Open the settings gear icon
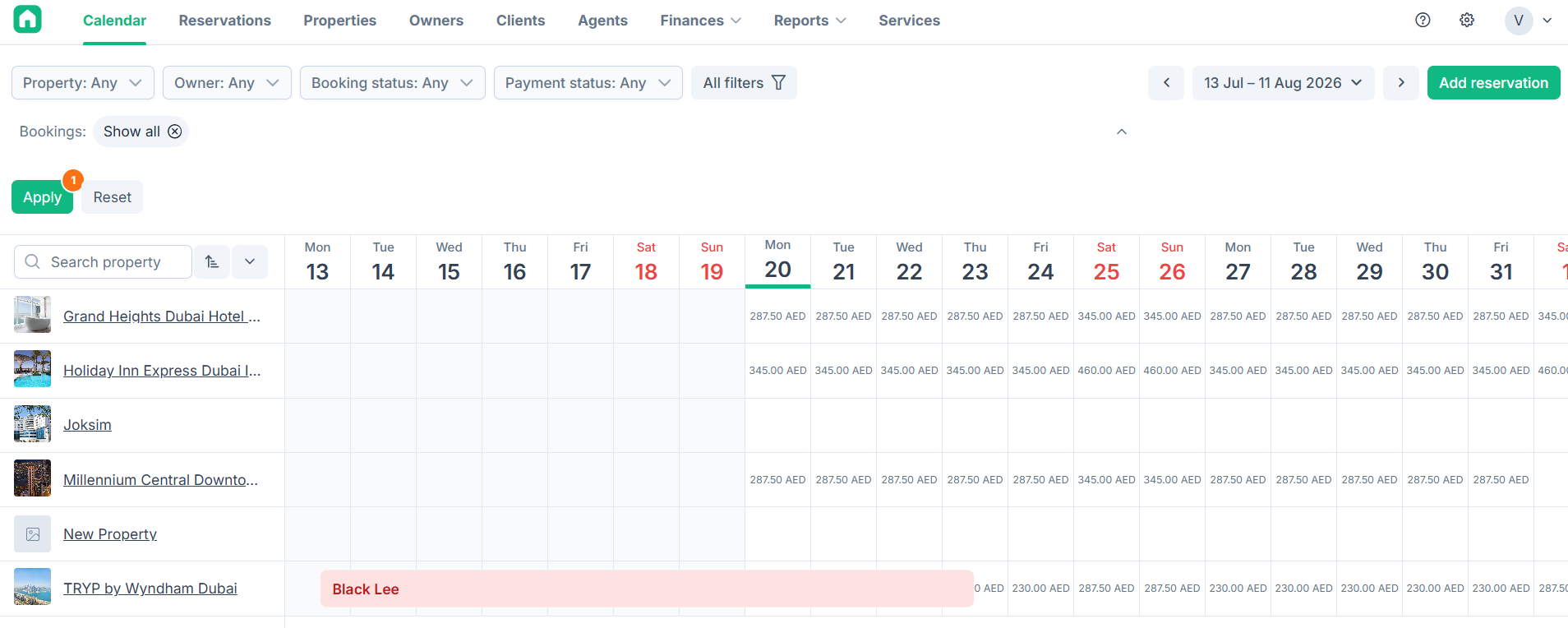Screen dimensions: 1568x628 [x=1467, y=21]
